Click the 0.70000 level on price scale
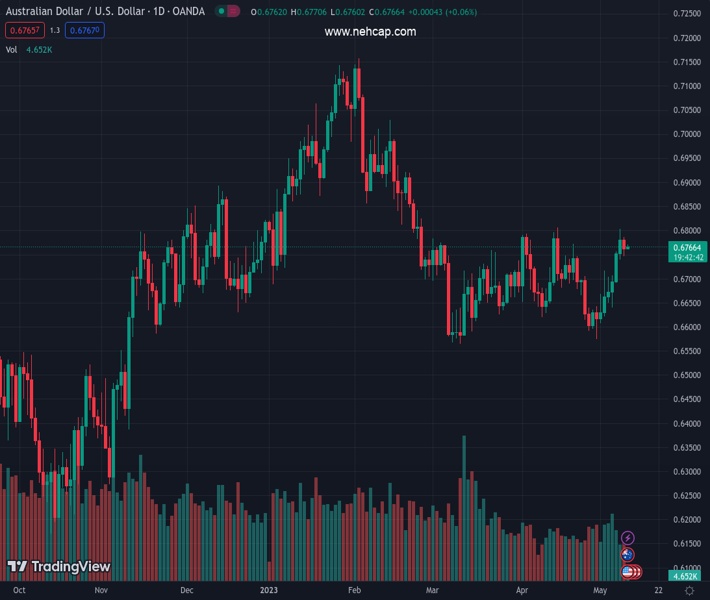Viewport: 710px width, 600px height. [686, 135]
